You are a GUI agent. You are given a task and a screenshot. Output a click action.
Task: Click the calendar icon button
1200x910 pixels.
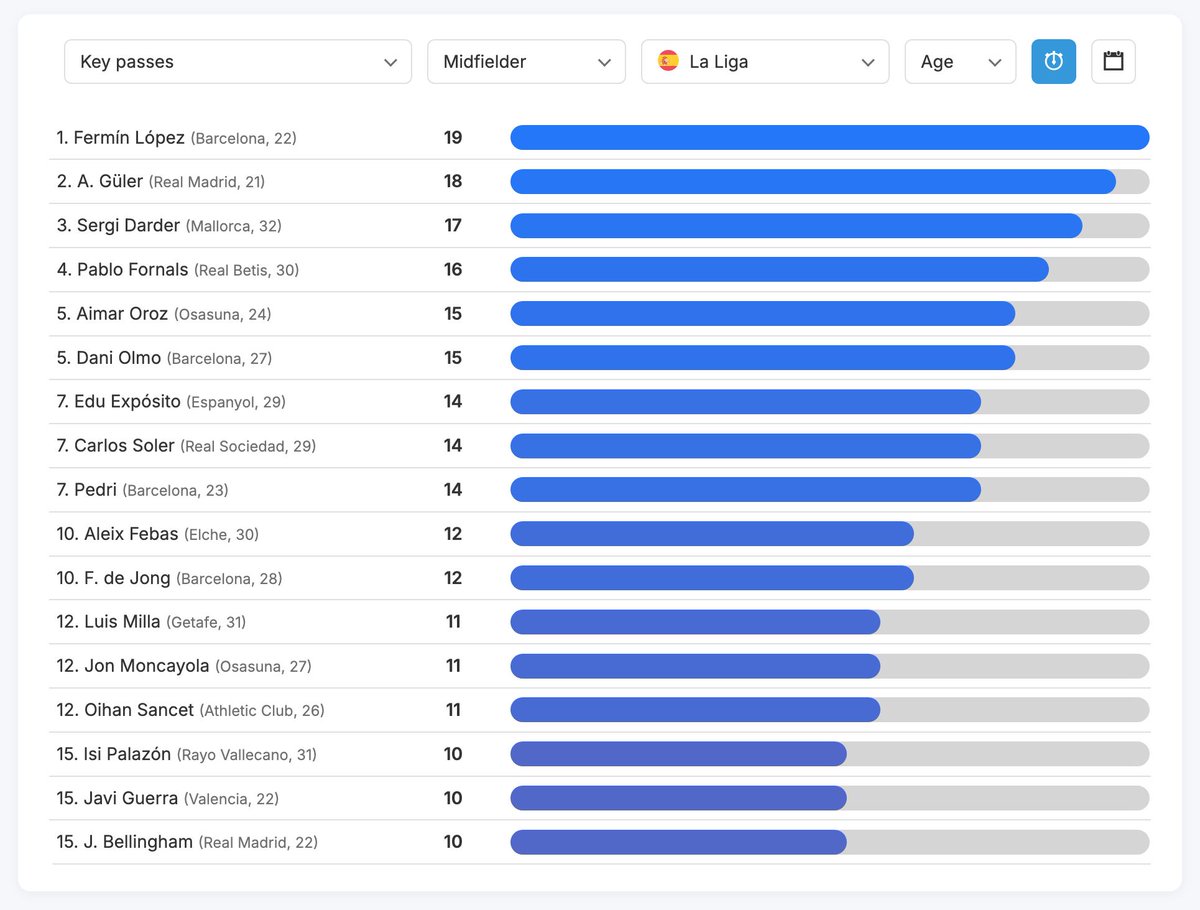coord(1113,61)
